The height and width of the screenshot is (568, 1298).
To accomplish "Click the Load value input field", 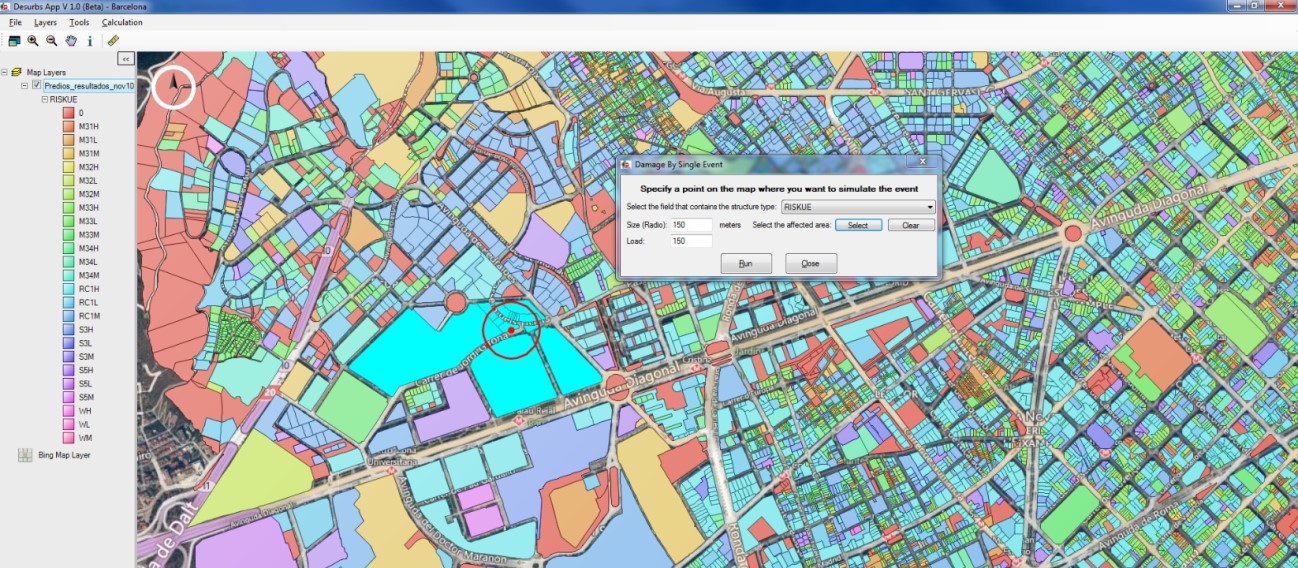I will coord(691,241).
